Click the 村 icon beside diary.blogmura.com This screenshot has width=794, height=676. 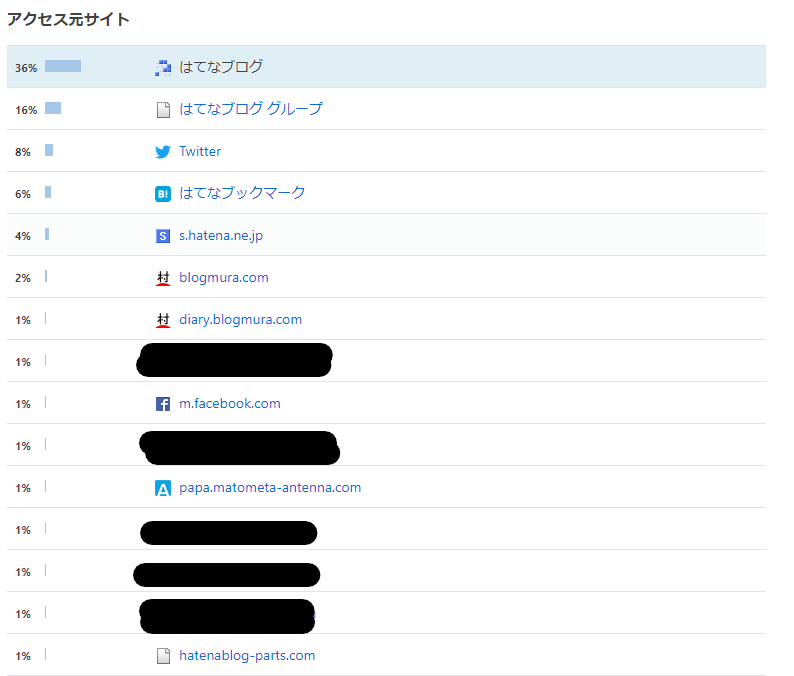163,320
